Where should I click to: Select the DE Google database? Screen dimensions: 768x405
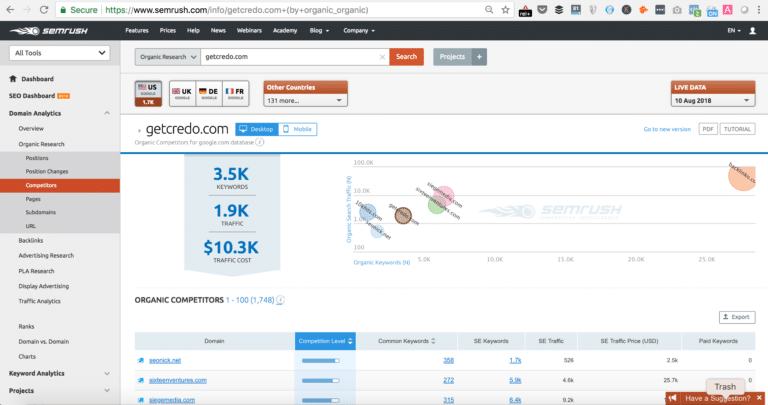click(209, 94)
